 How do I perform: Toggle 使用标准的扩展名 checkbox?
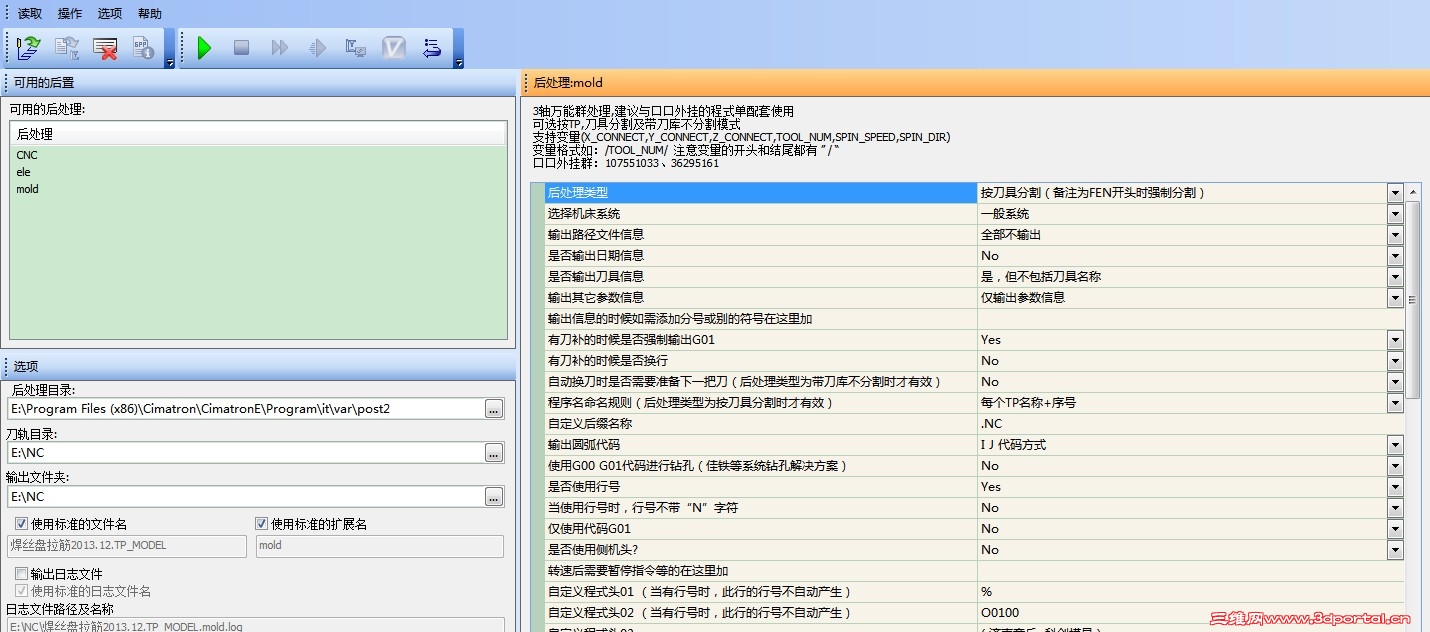tap(262, 523)
